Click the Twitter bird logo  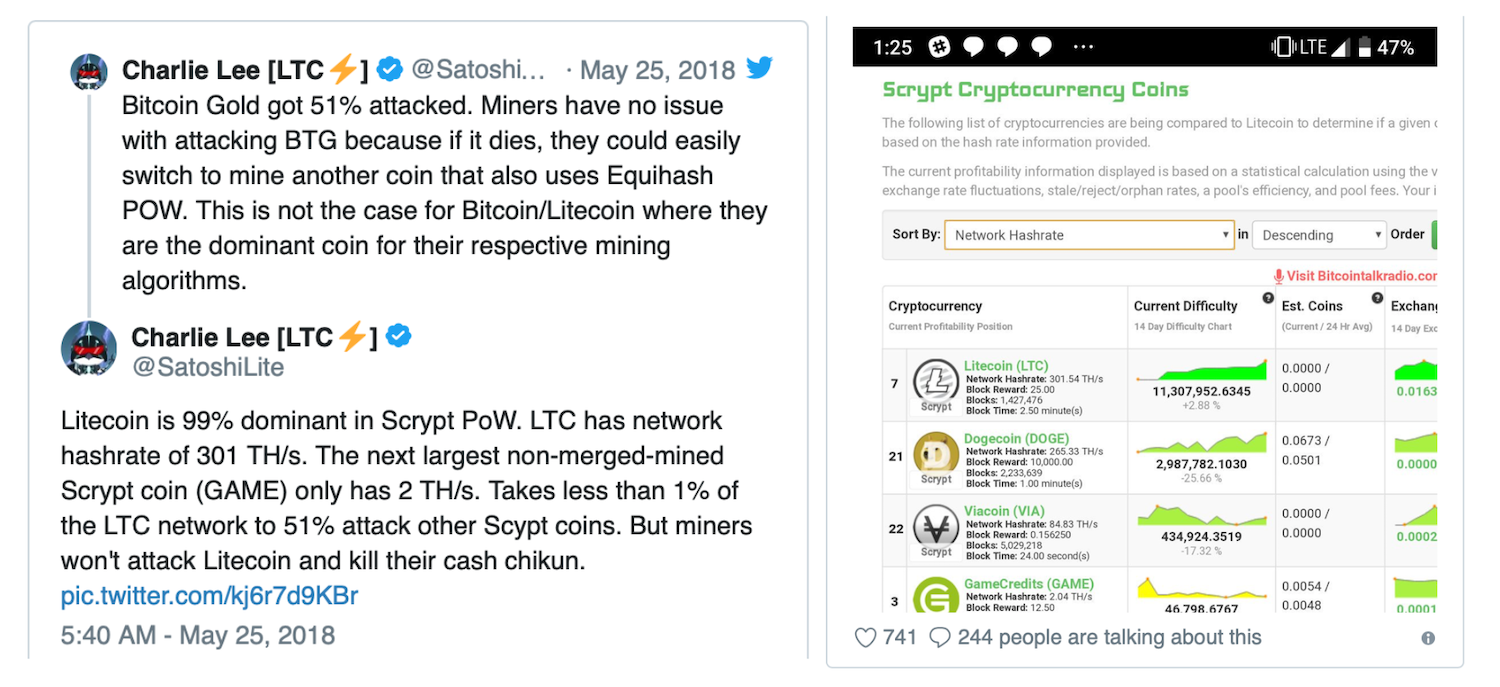(760, 69)
